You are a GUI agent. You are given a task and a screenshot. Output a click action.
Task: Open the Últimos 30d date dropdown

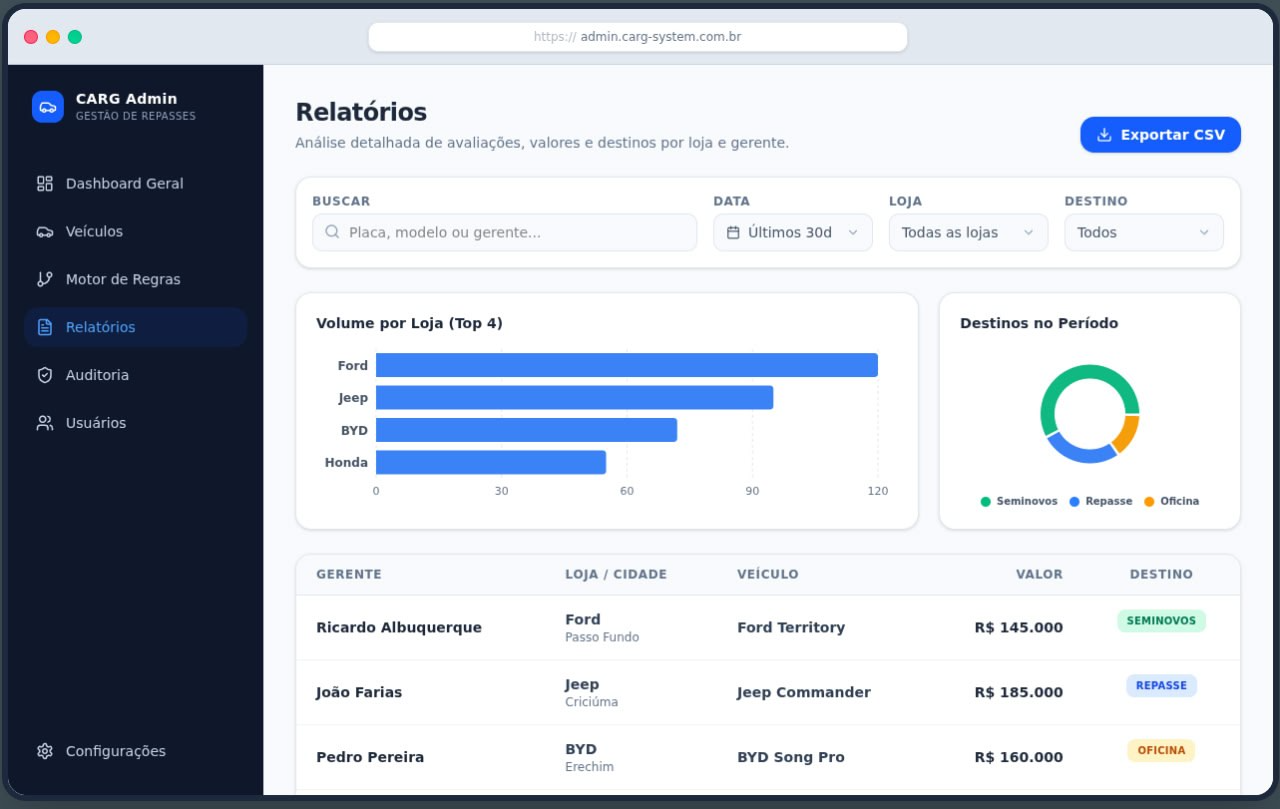(792, 233)
